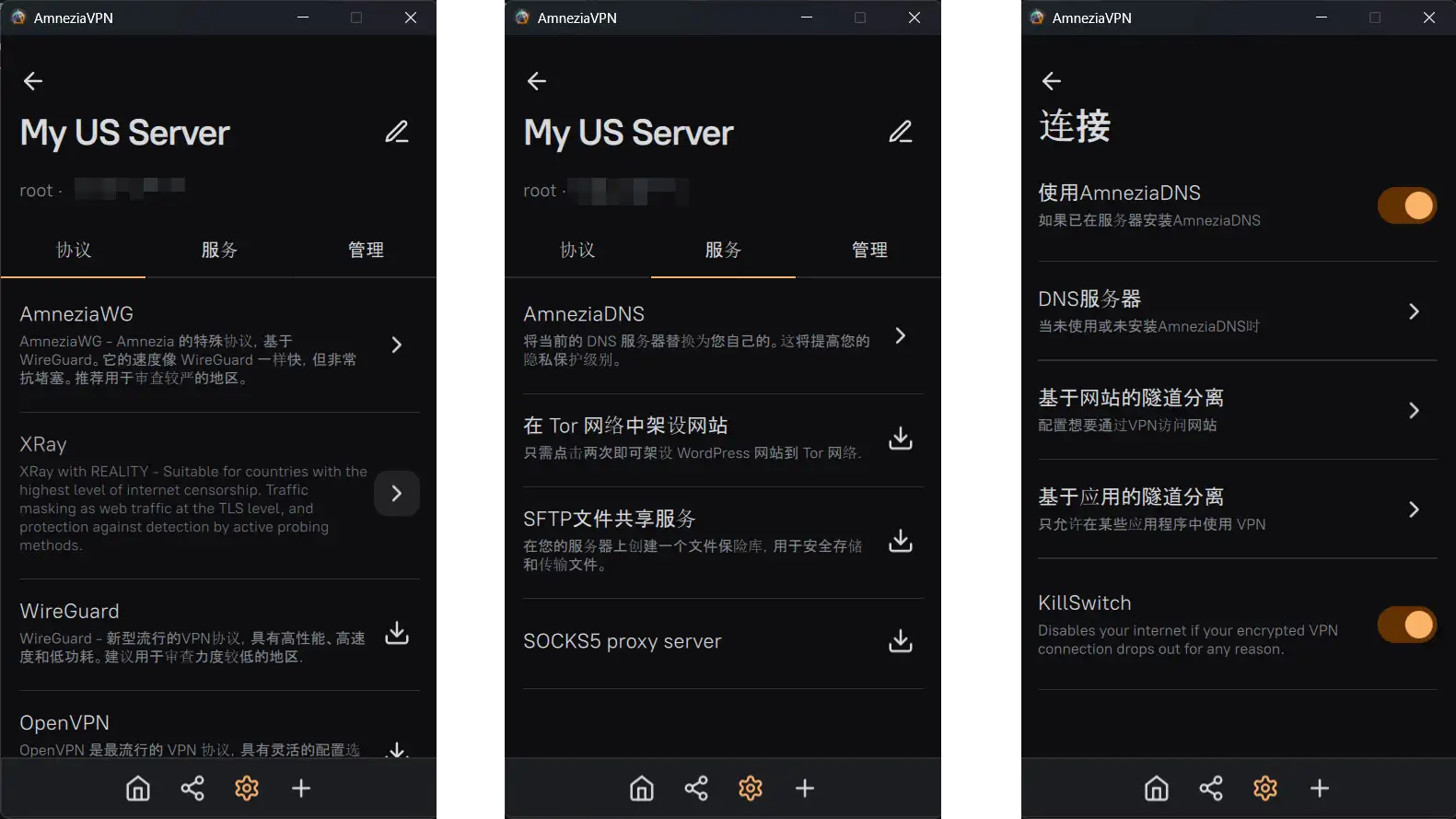Add new connection plus in left window
This screenshot has height=819, width=1456.
click(301, 789)
